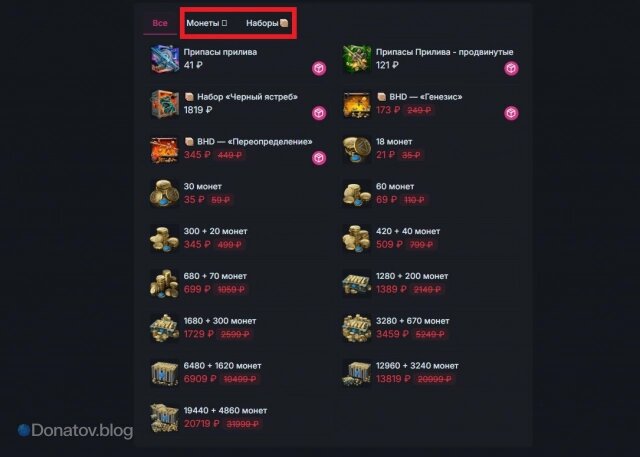Click pink cube icon beside Припасы прилива

pos(319,68)
